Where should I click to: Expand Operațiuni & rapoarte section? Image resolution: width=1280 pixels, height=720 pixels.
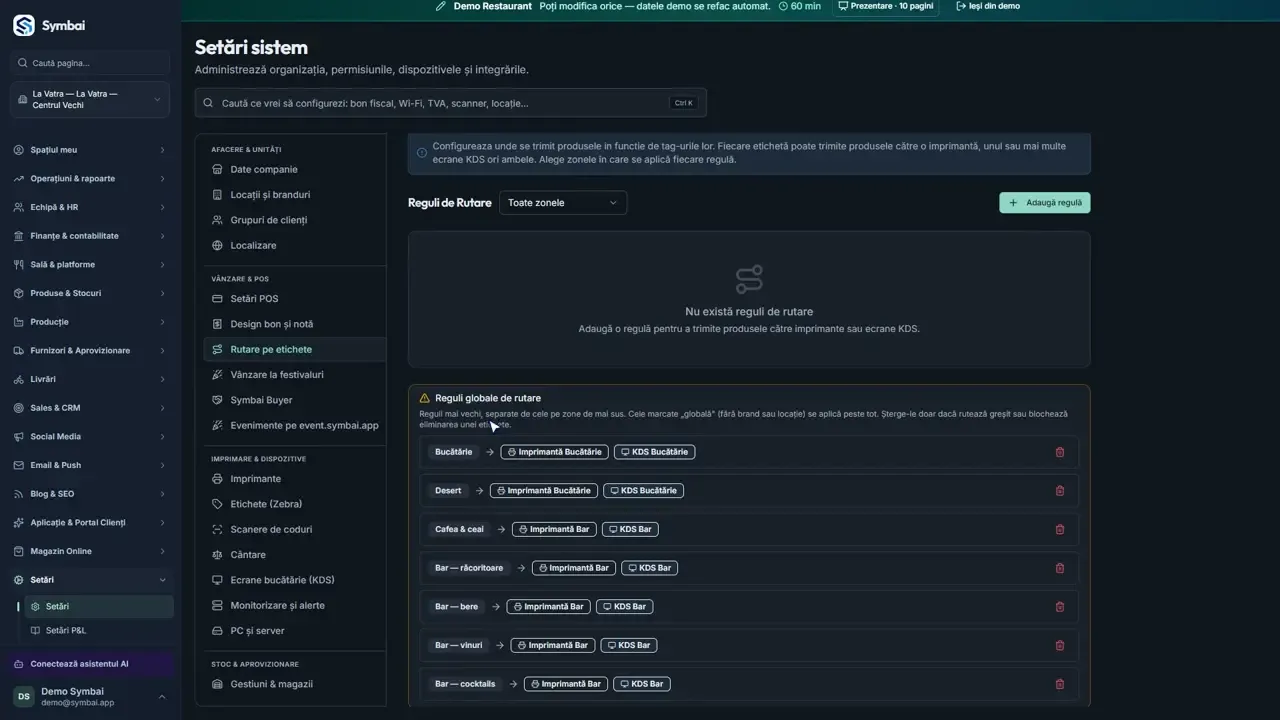click(x=90, y=179)
